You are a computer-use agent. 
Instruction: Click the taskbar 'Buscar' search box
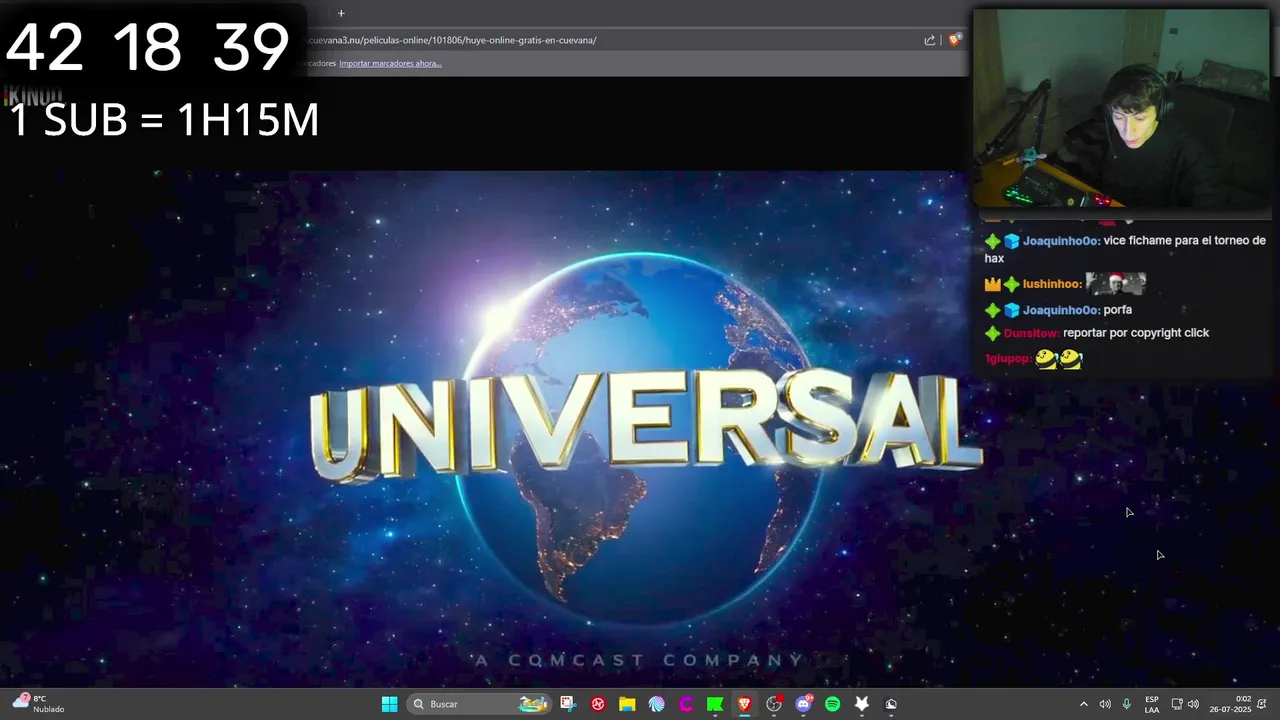click(480, 704)
